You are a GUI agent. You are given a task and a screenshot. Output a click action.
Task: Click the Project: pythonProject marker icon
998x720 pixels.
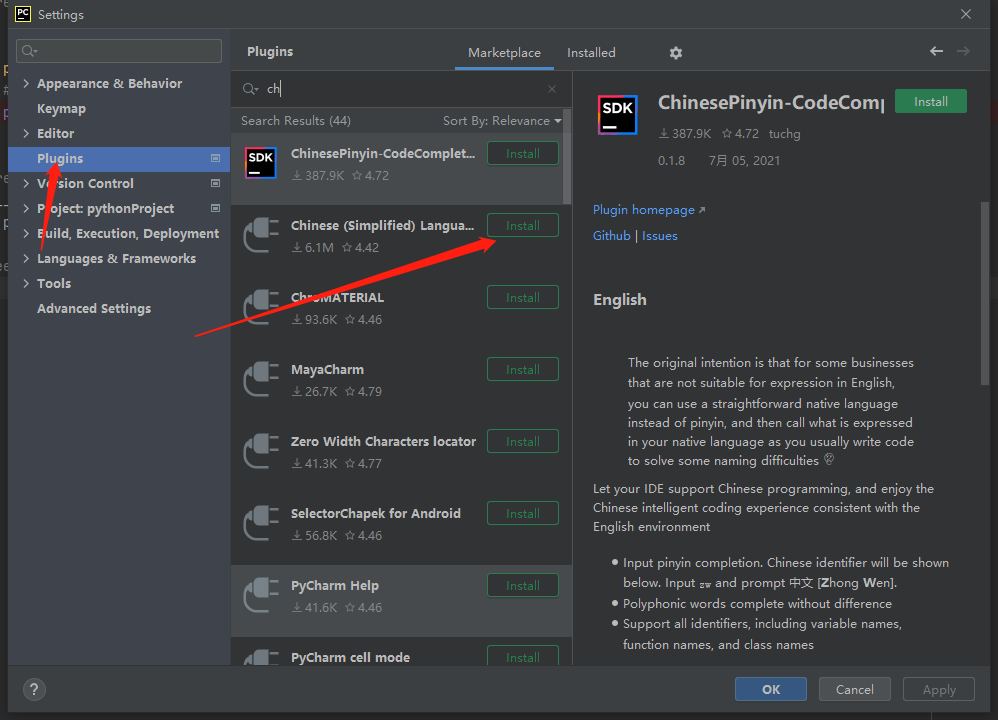[215, 208]
